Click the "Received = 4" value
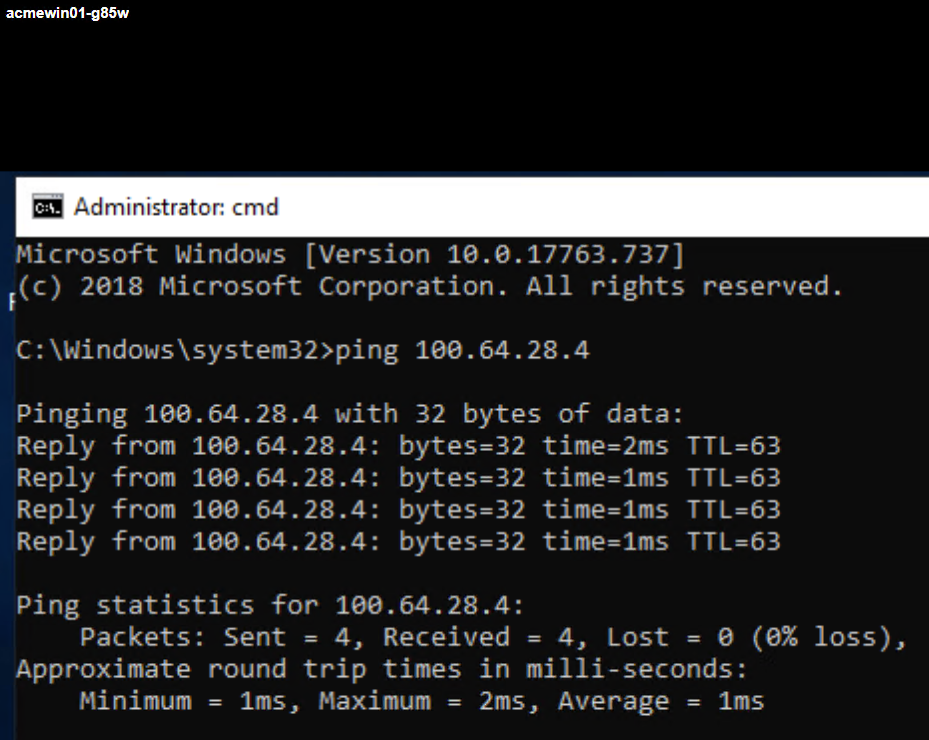 (x=478, y=637)
